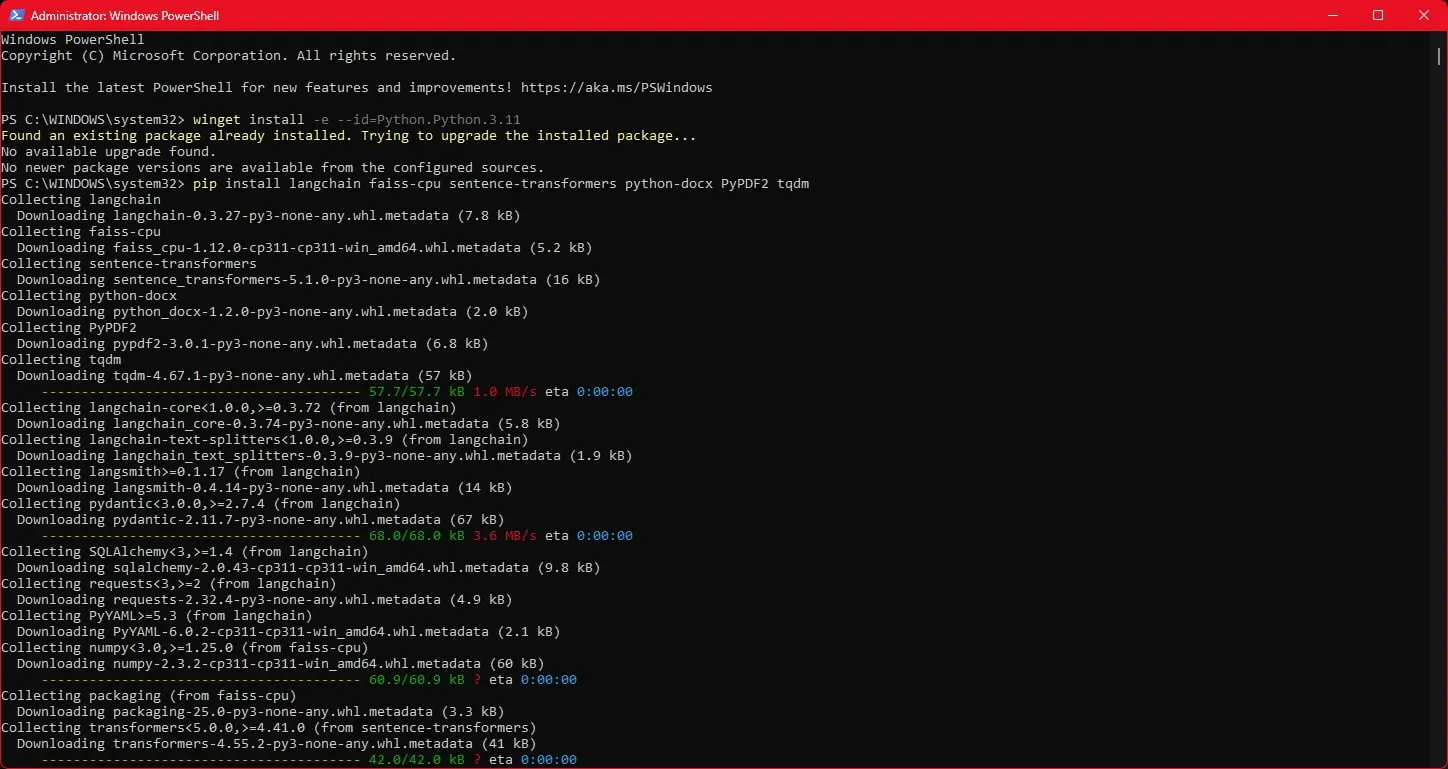Click 'Collecting langchain-text-splitters' line
Screen dimensions: 1448x769
click(265, 440)
